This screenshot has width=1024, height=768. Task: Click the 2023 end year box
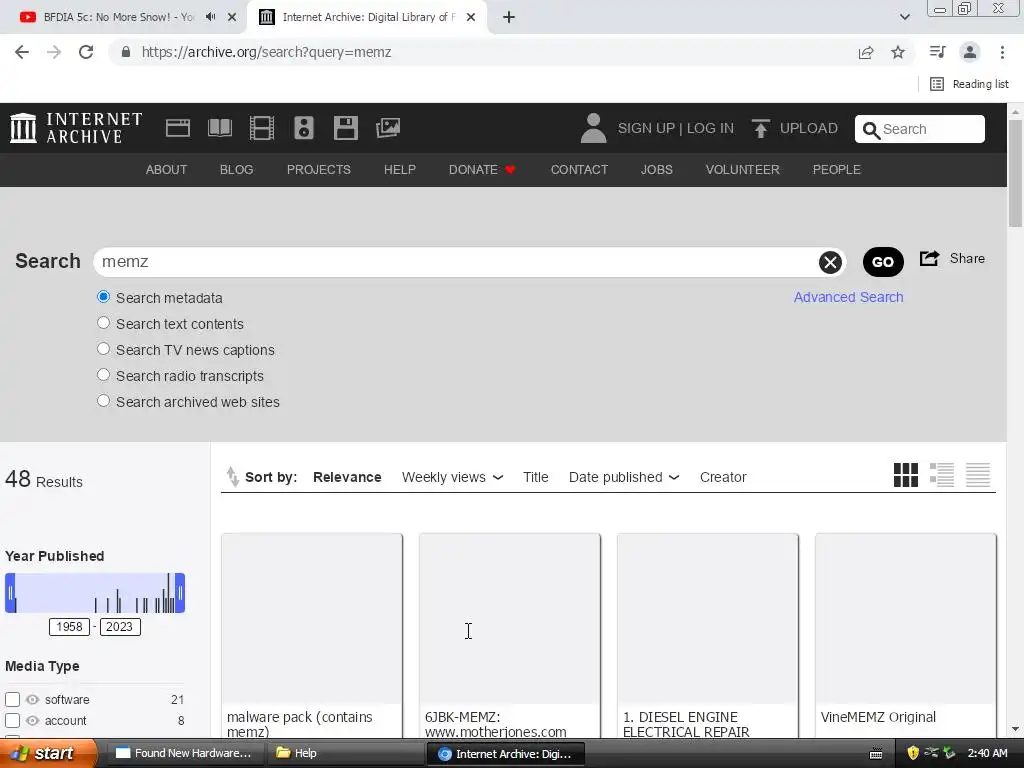(120, 627)
